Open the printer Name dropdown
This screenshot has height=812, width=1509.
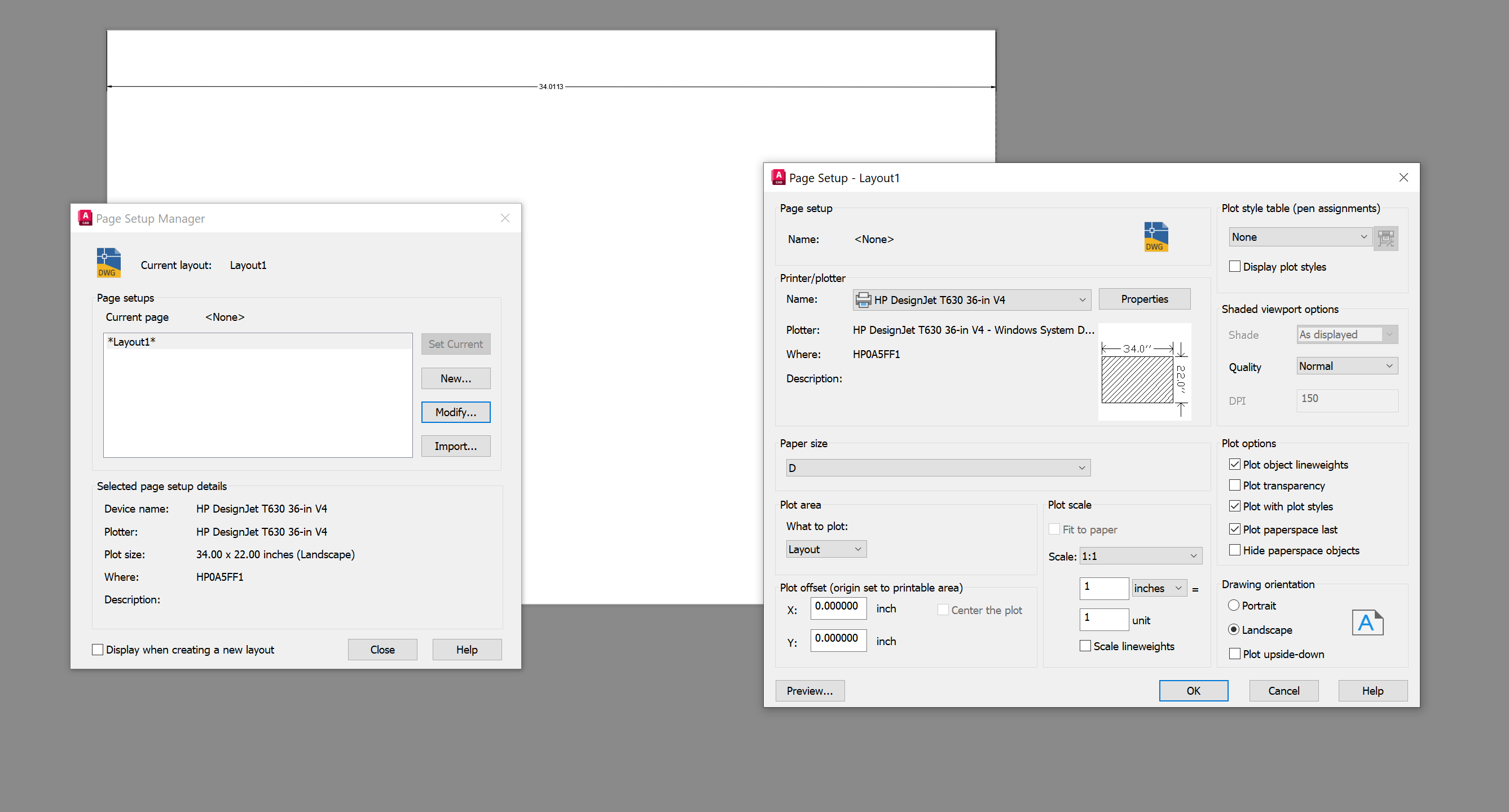click(x=971, y=300)
